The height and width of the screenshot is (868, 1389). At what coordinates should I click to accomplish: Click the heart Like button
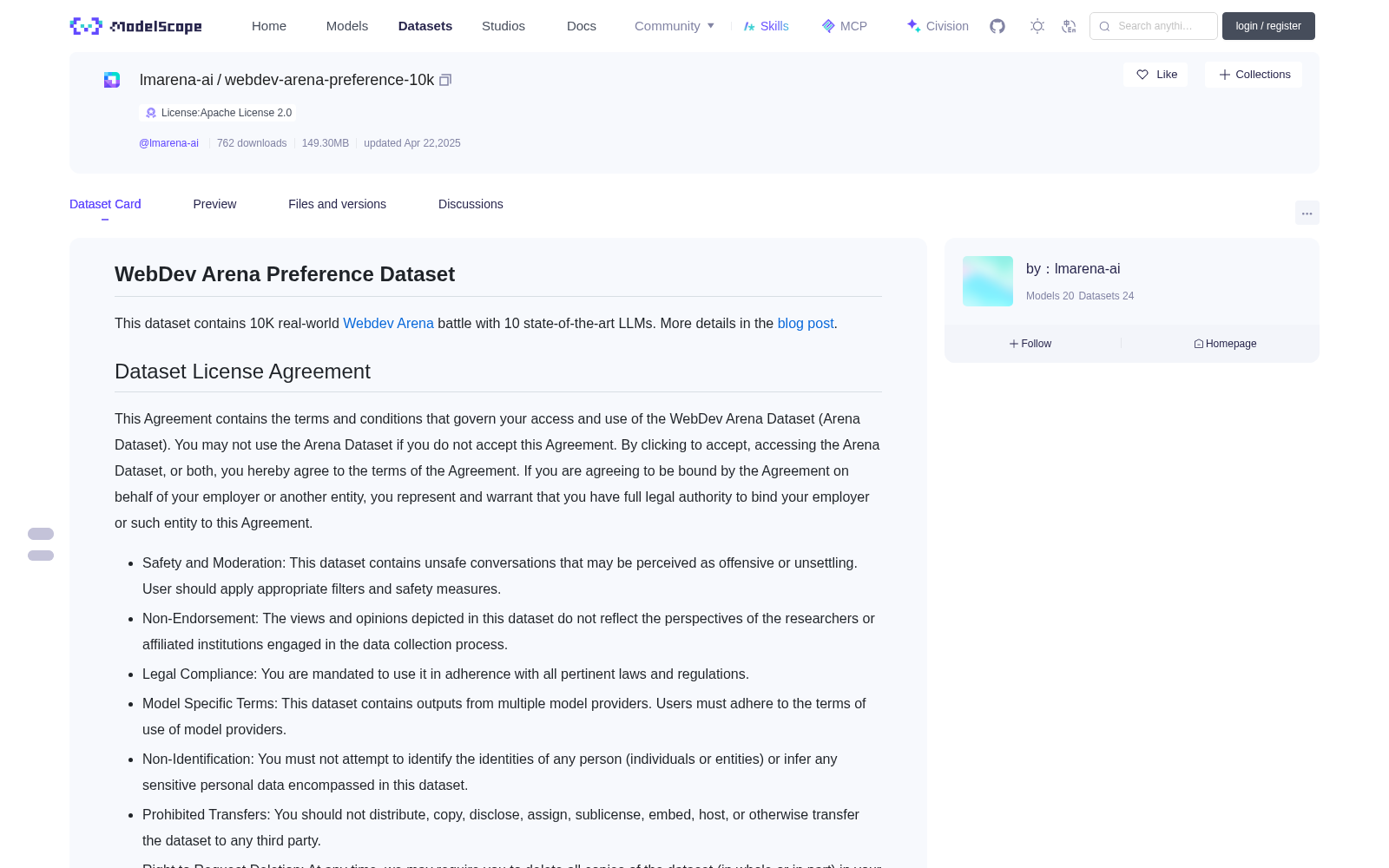1155,75
